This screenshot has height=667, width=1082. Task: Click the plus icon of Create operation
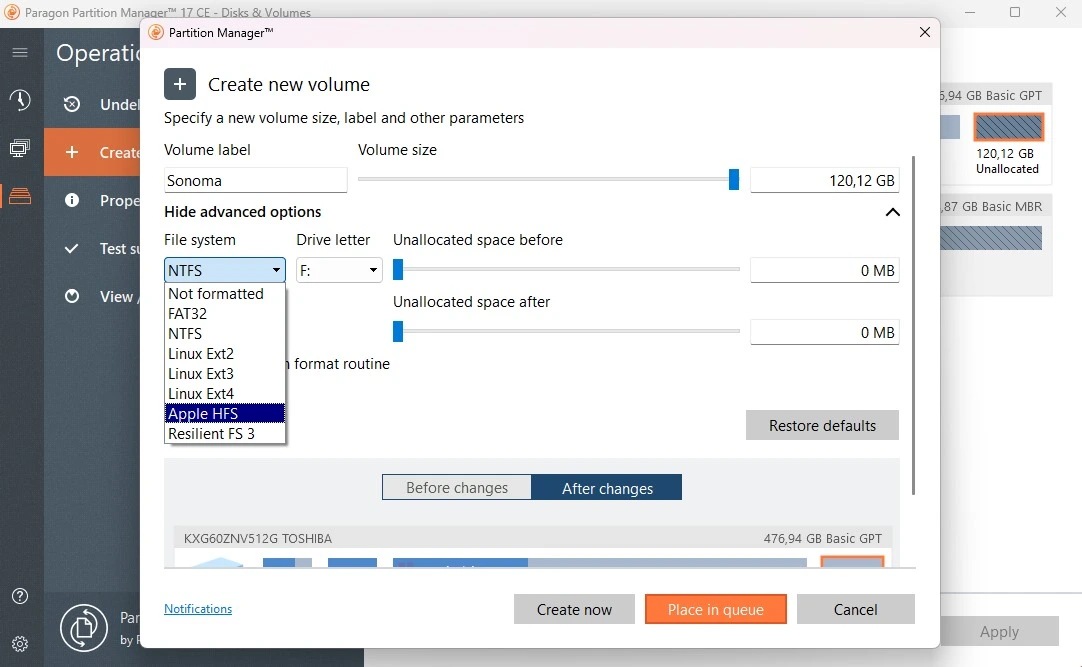pyautogui.click(x=72, y=152)
